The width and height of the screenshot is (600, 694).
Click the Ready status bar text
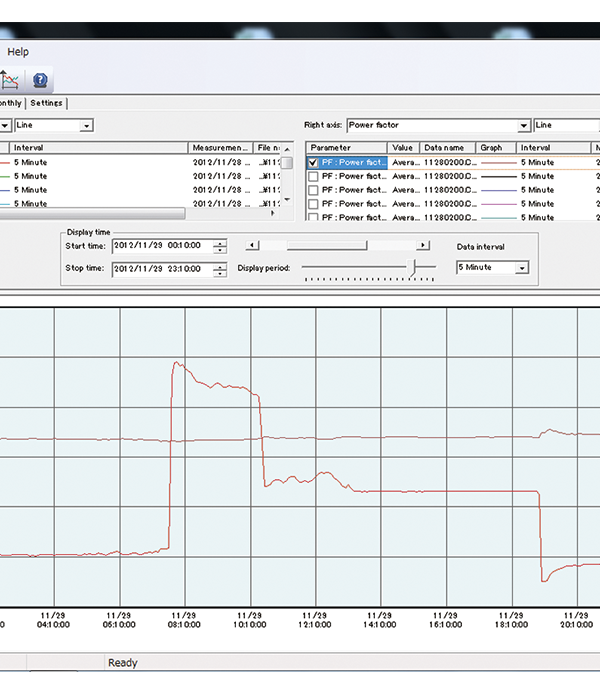click(123, 663)
